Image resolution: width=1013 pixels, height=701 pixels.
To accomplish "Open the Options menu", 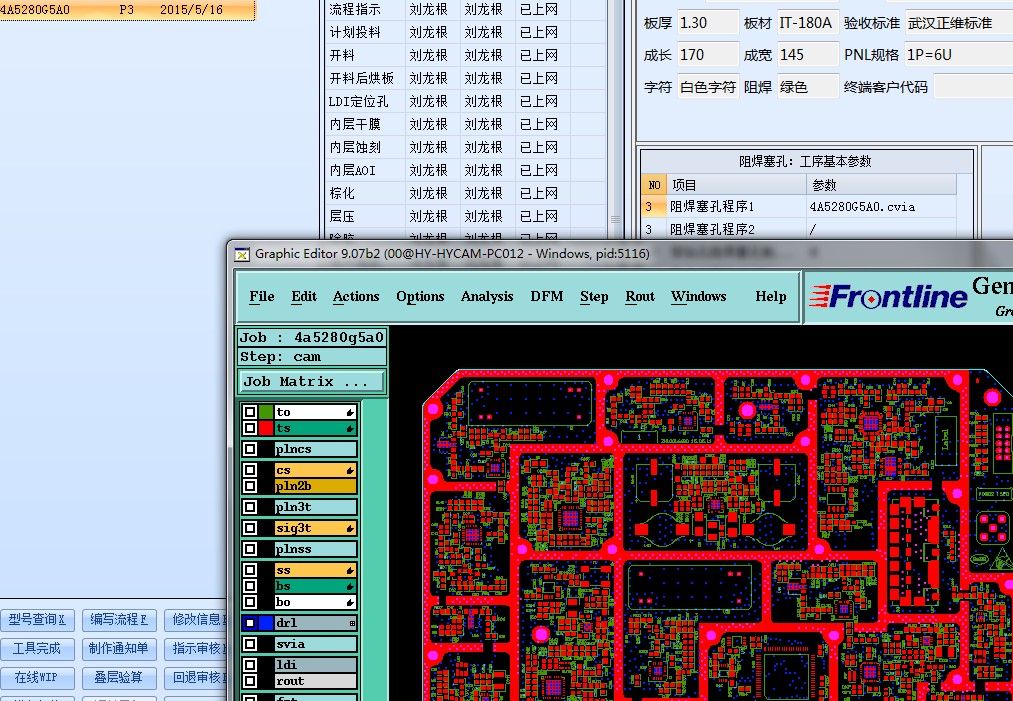I will (x=420, y=297).
